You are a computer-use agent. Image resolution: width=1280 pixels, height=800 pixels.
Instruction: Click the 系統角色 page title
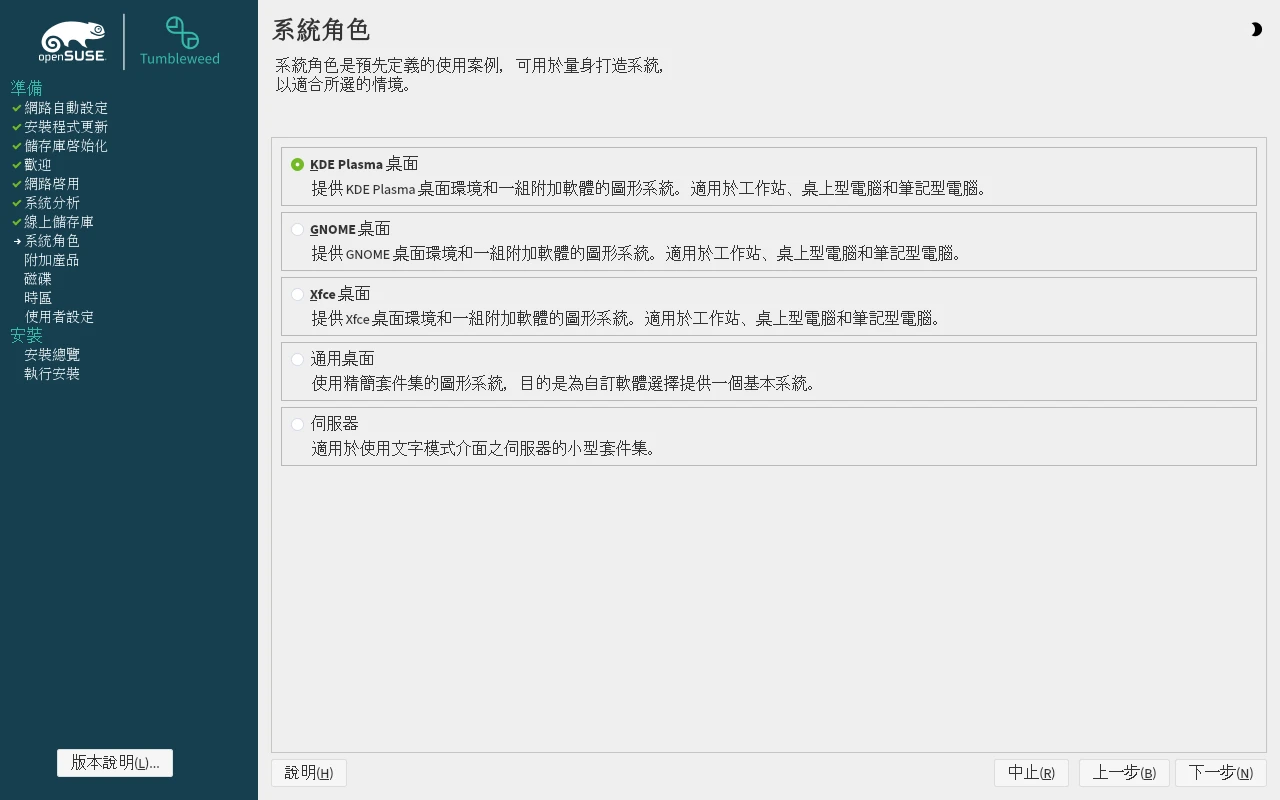tap(321, 30)
